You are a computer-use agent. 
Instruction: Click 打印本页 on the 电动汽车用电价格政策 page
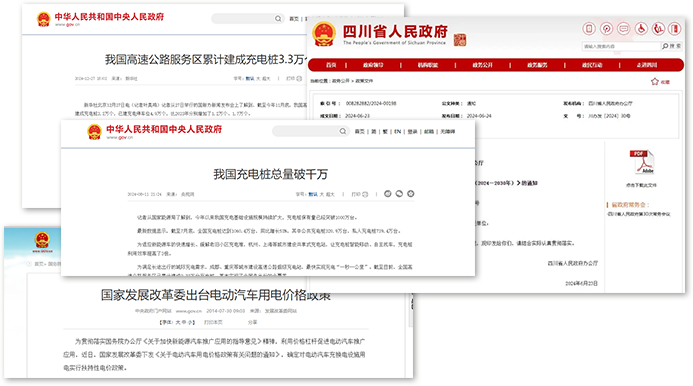click(213, 323)
